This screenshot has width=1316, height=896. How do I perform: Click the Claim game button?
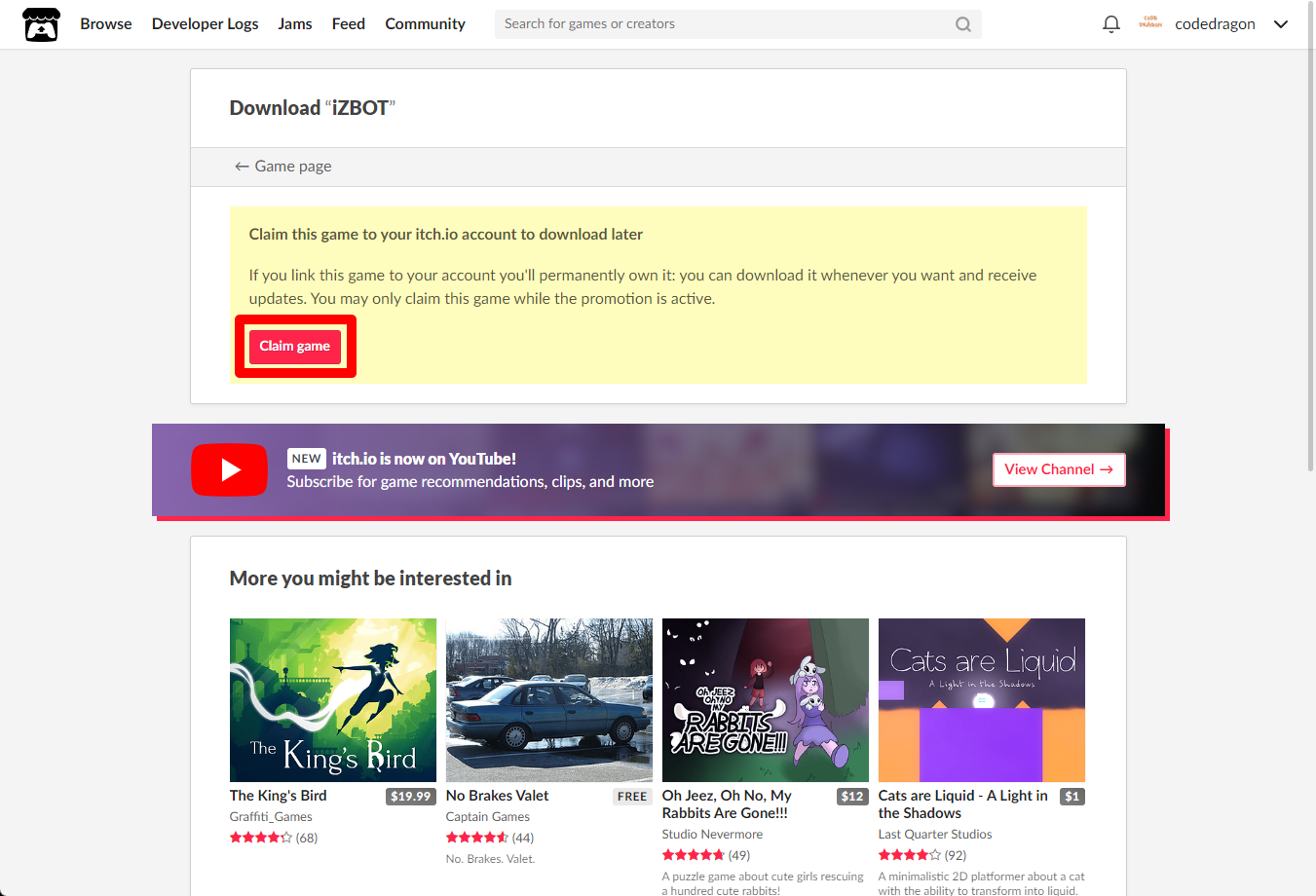(294, 347)
